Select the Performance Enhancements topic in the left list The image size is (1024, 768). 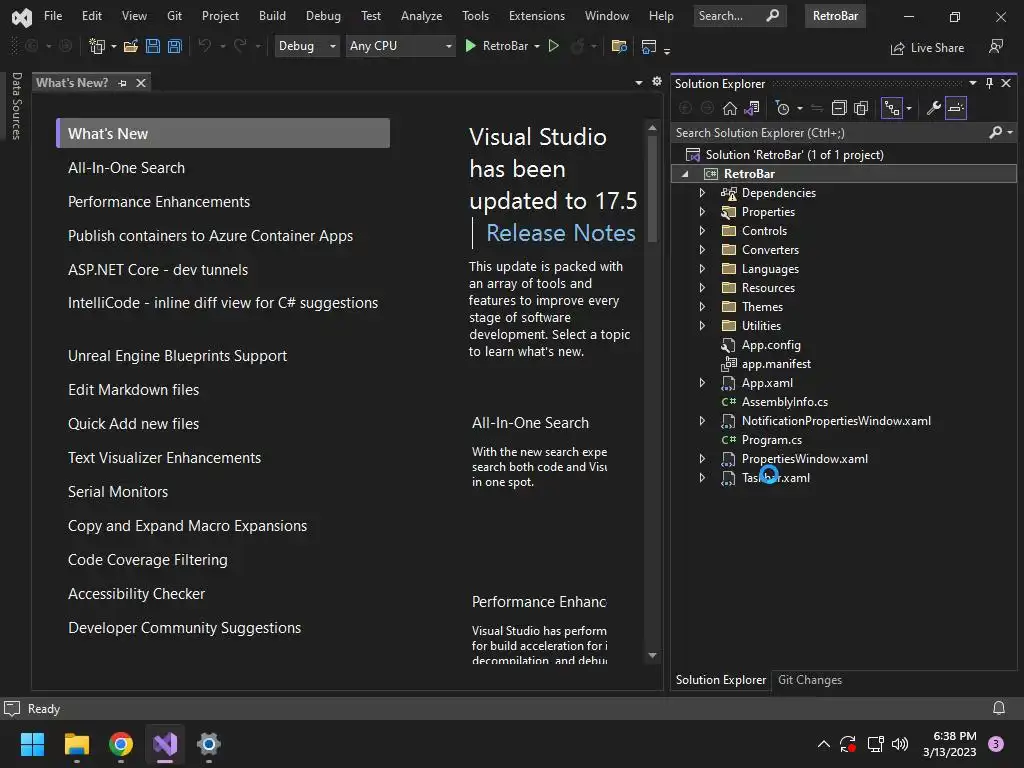point(159,202)
